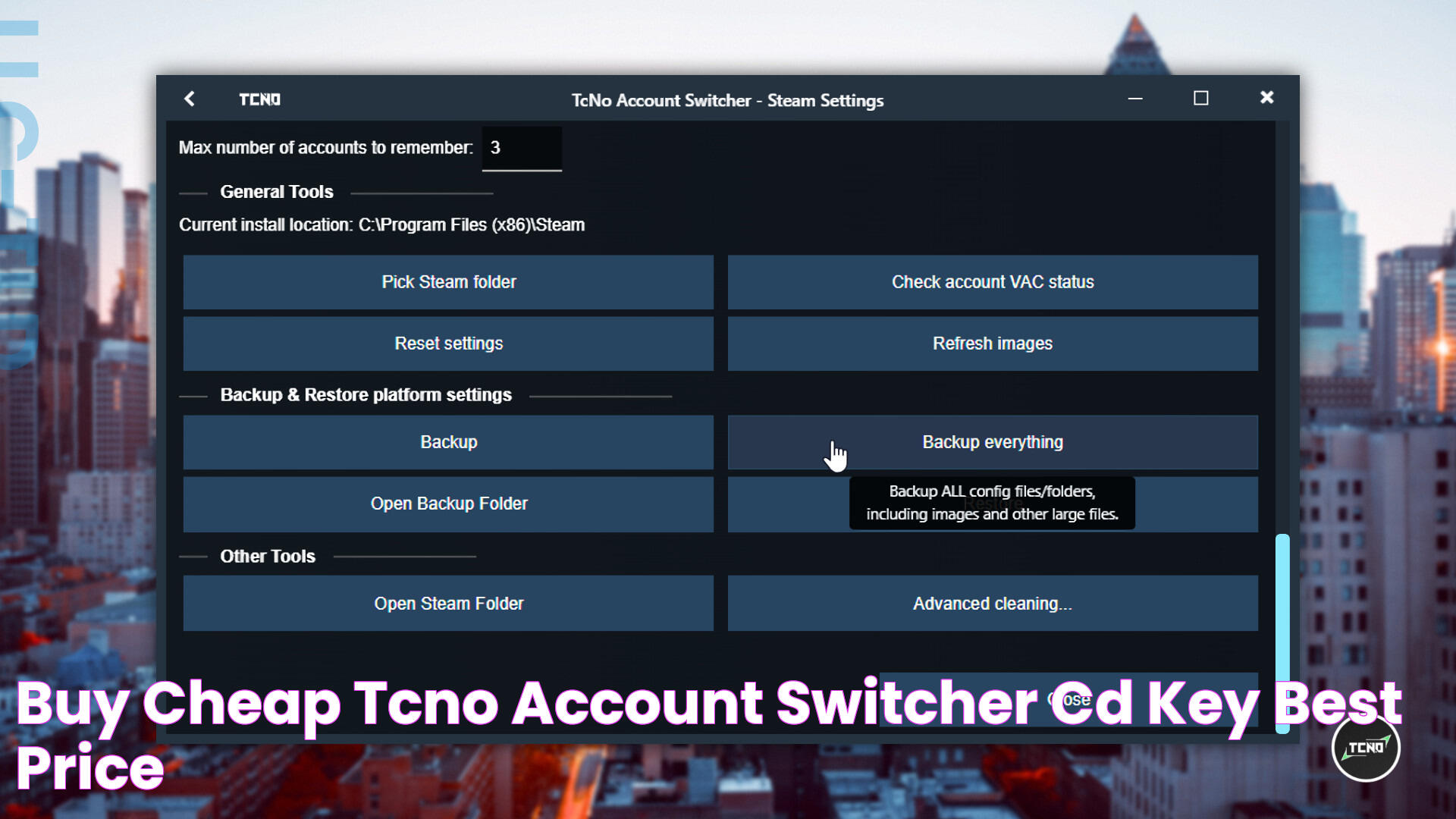
Task: Open the Backup button
Action: 449,441
